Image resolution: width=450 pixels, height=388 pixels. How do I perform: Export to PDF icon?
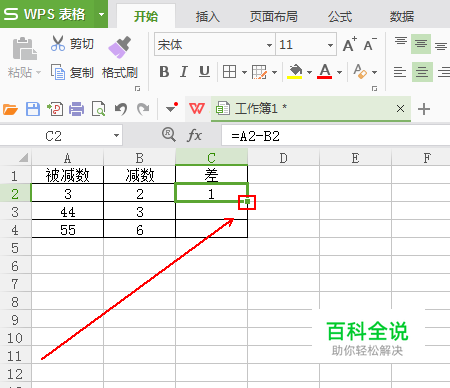pos(55,109)
